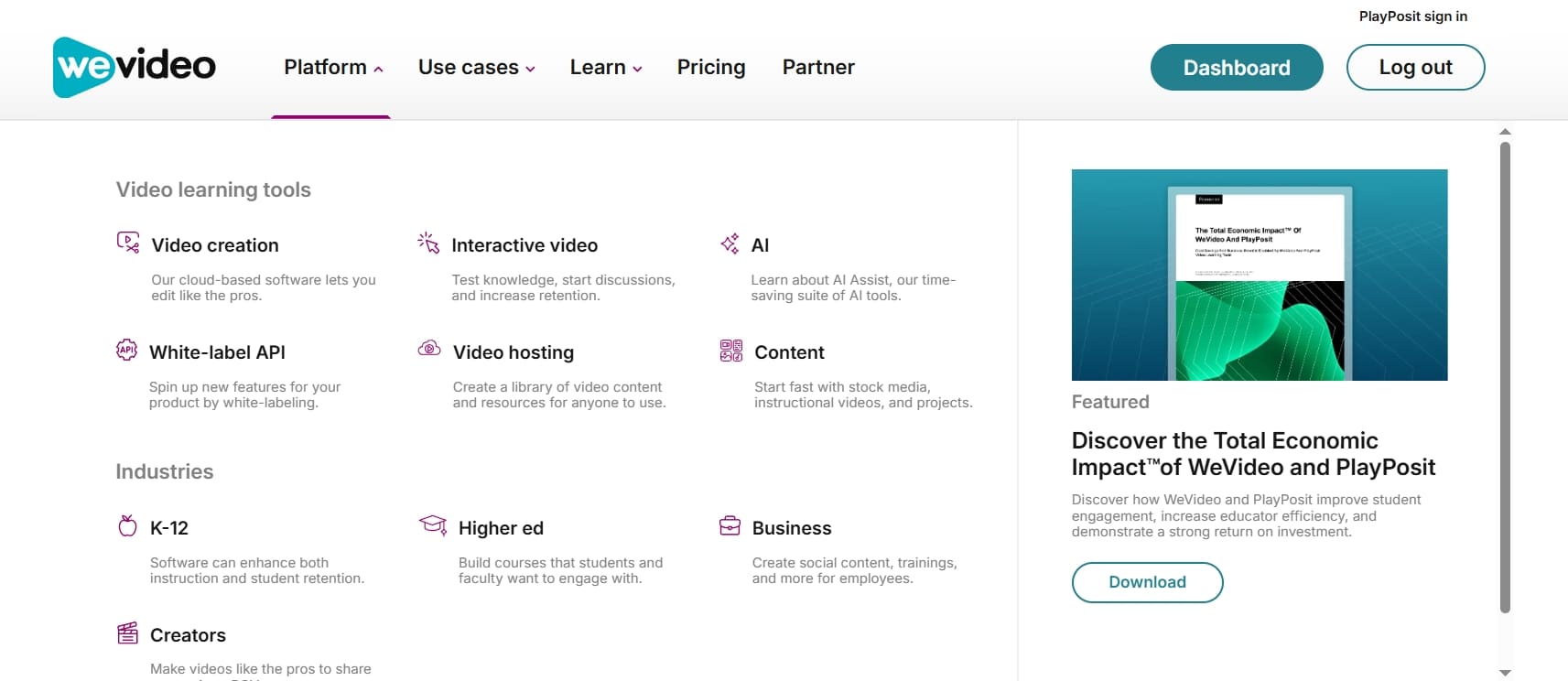Click 'Software can enhance both' description
This screenshot has width=1568, height=681.
(257, 570)
